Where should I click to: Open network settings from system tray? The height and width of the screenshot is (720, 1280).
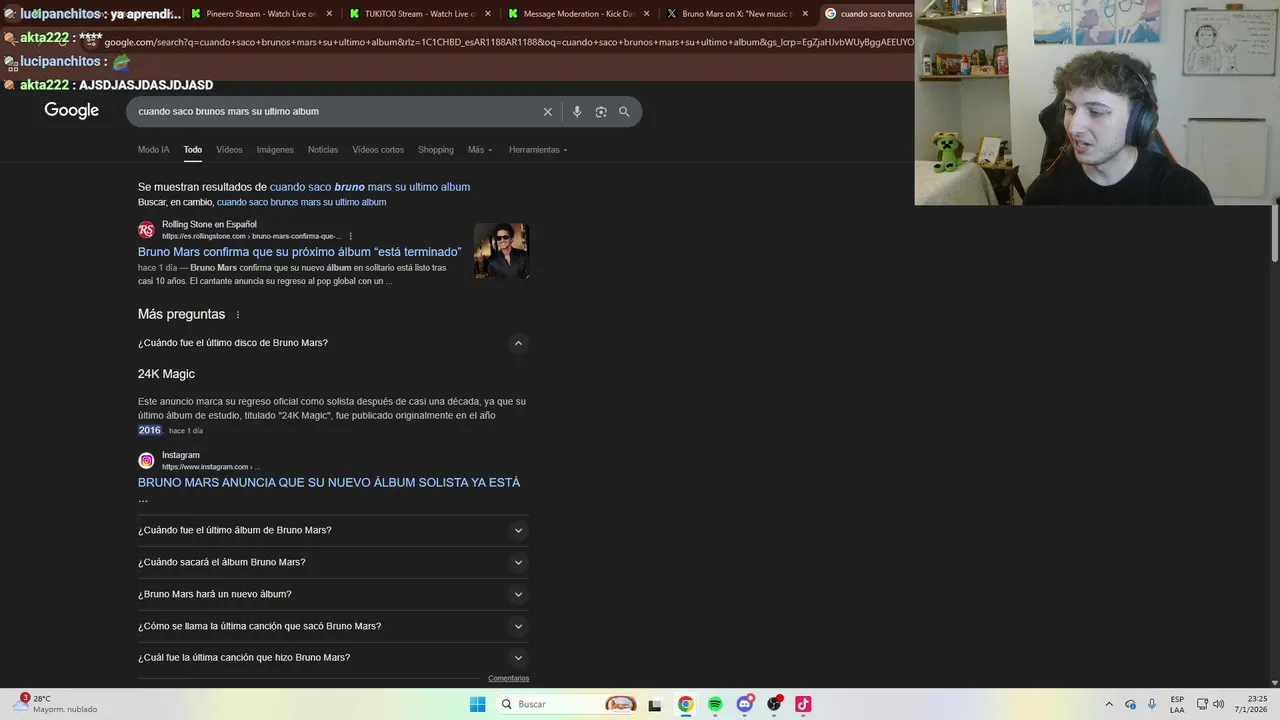(1202, 704)
